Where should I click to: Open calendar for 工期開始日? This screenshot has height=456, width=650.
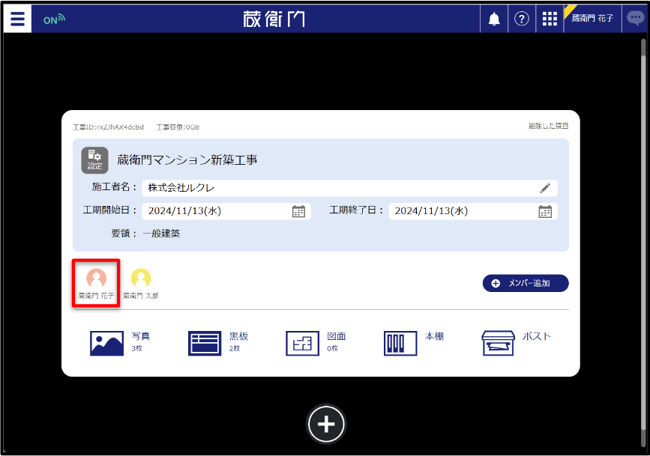tap(298, 211)
